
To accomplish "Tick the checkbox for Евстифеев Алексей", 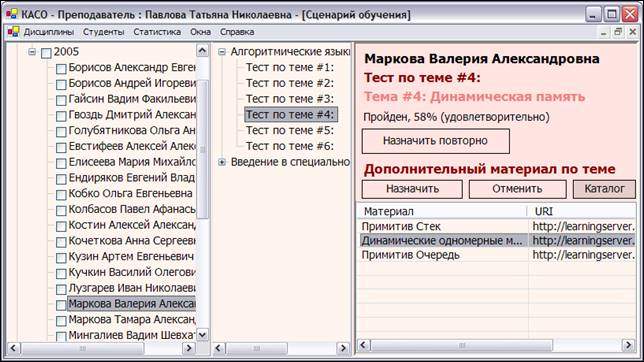I will point(61,148).
